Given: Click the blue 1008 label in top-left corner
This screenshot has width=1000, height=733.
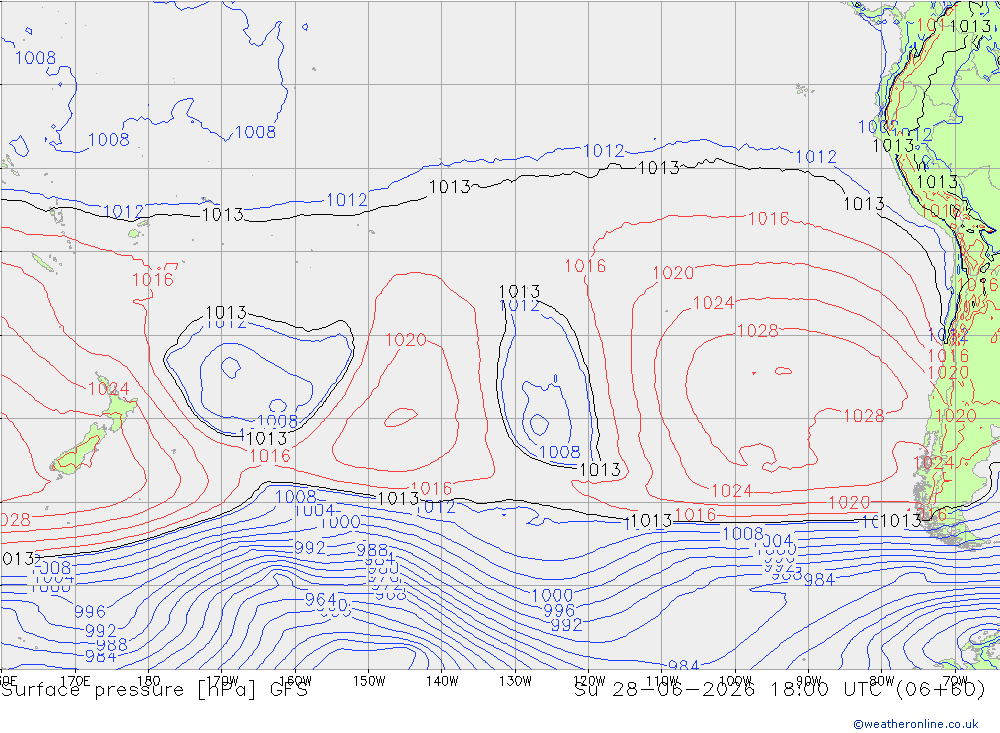Looking at the screenshot, I should point(36,58).
